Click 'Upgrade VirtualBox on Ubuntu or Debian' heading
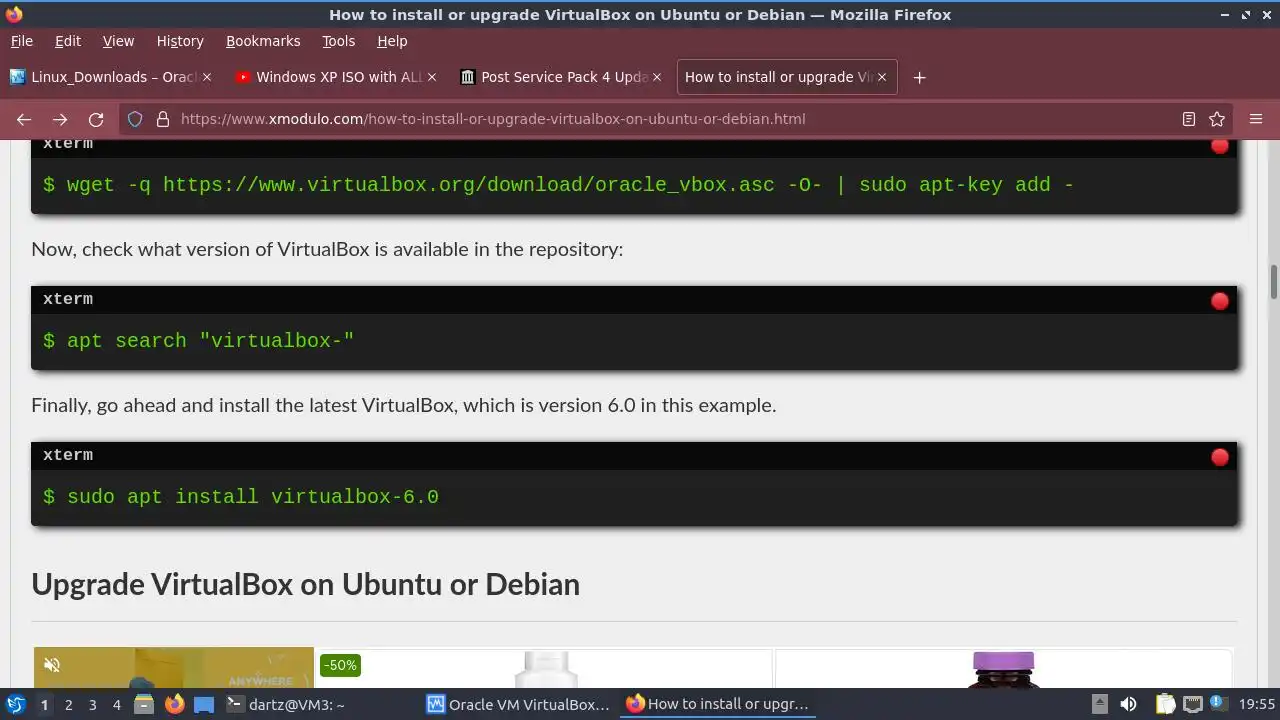The image size is (1280, 720). coord(305,584)
